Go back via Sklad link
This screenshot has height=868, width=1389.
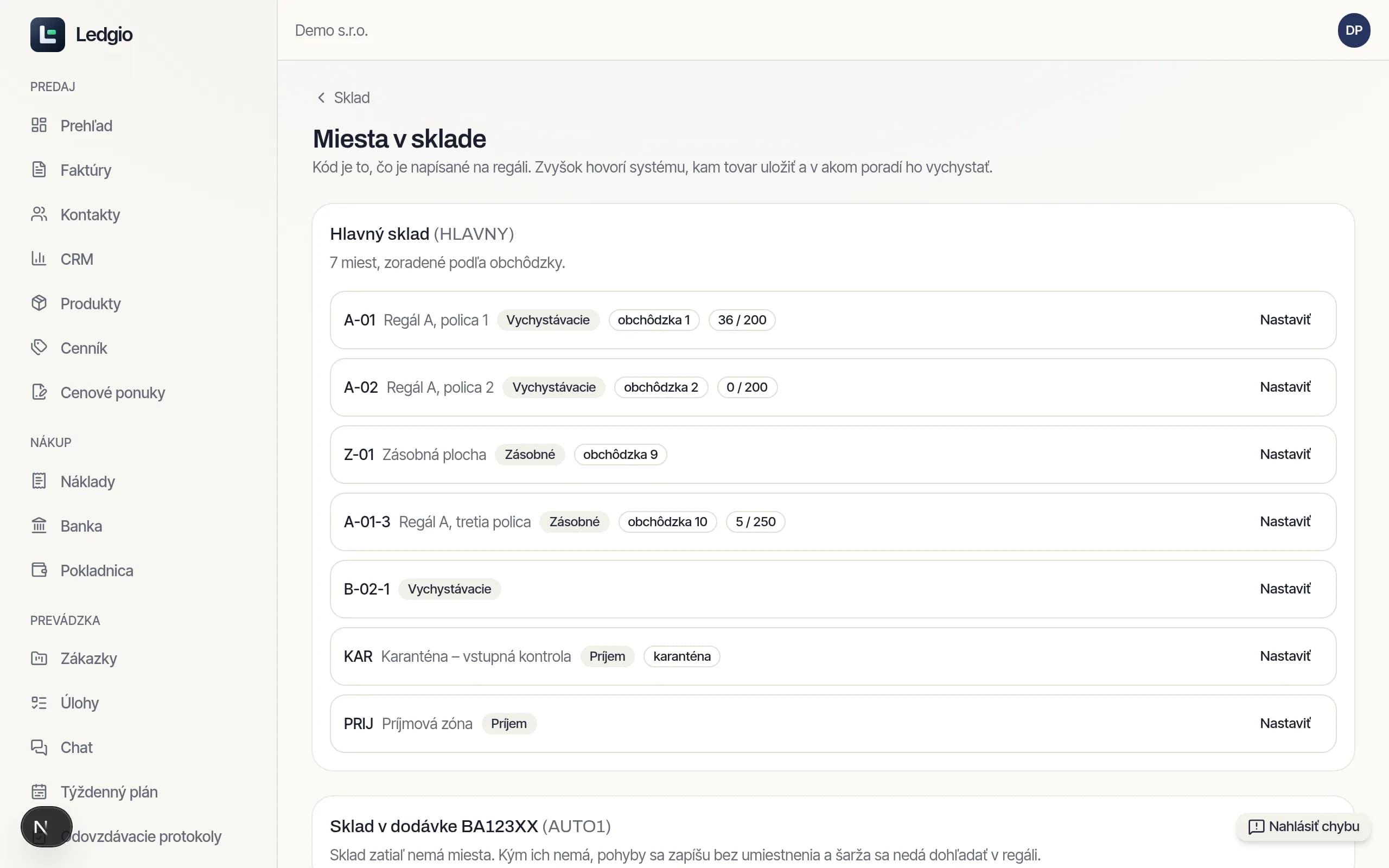pyautogui.click(x=352, y=98)
